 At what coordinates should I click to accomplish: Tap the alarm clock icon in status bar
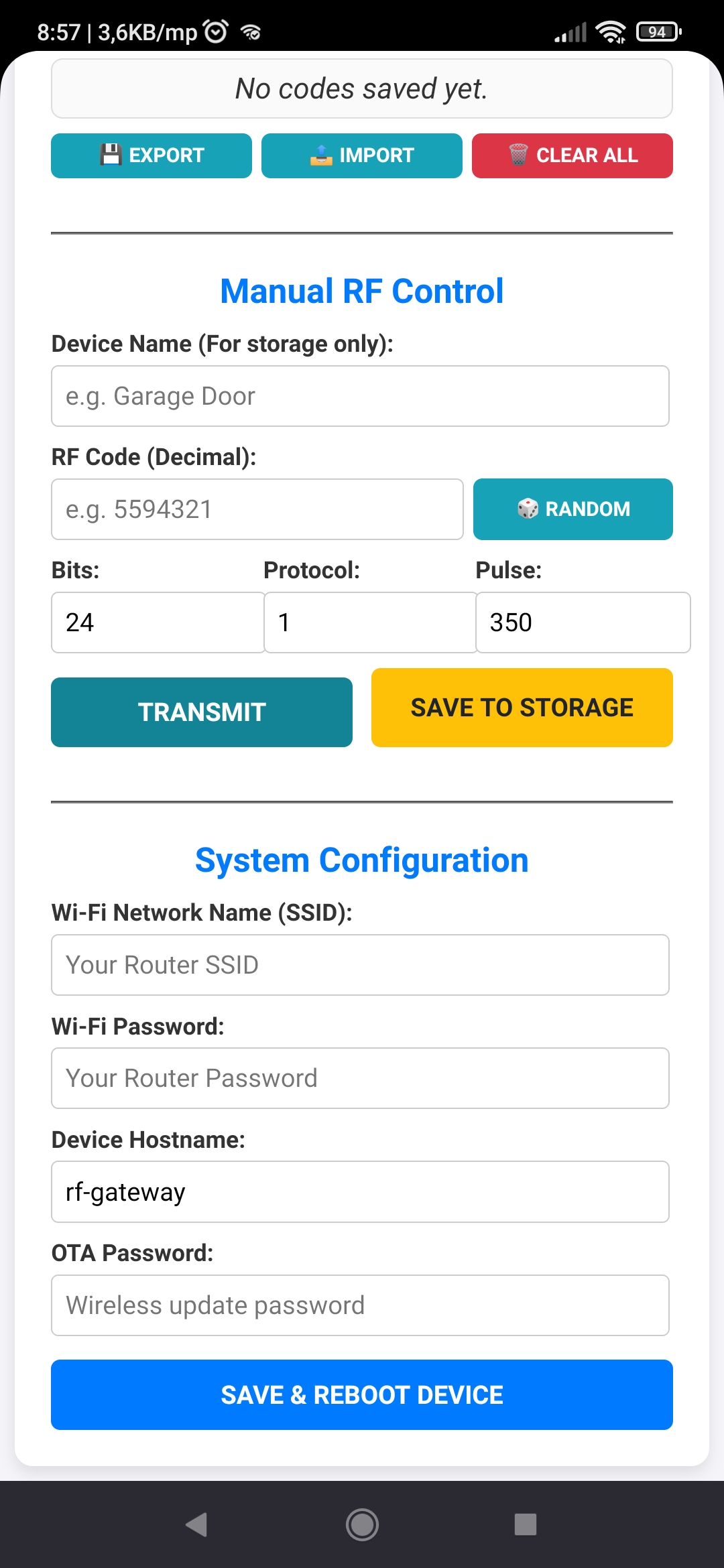coord(215,31)
